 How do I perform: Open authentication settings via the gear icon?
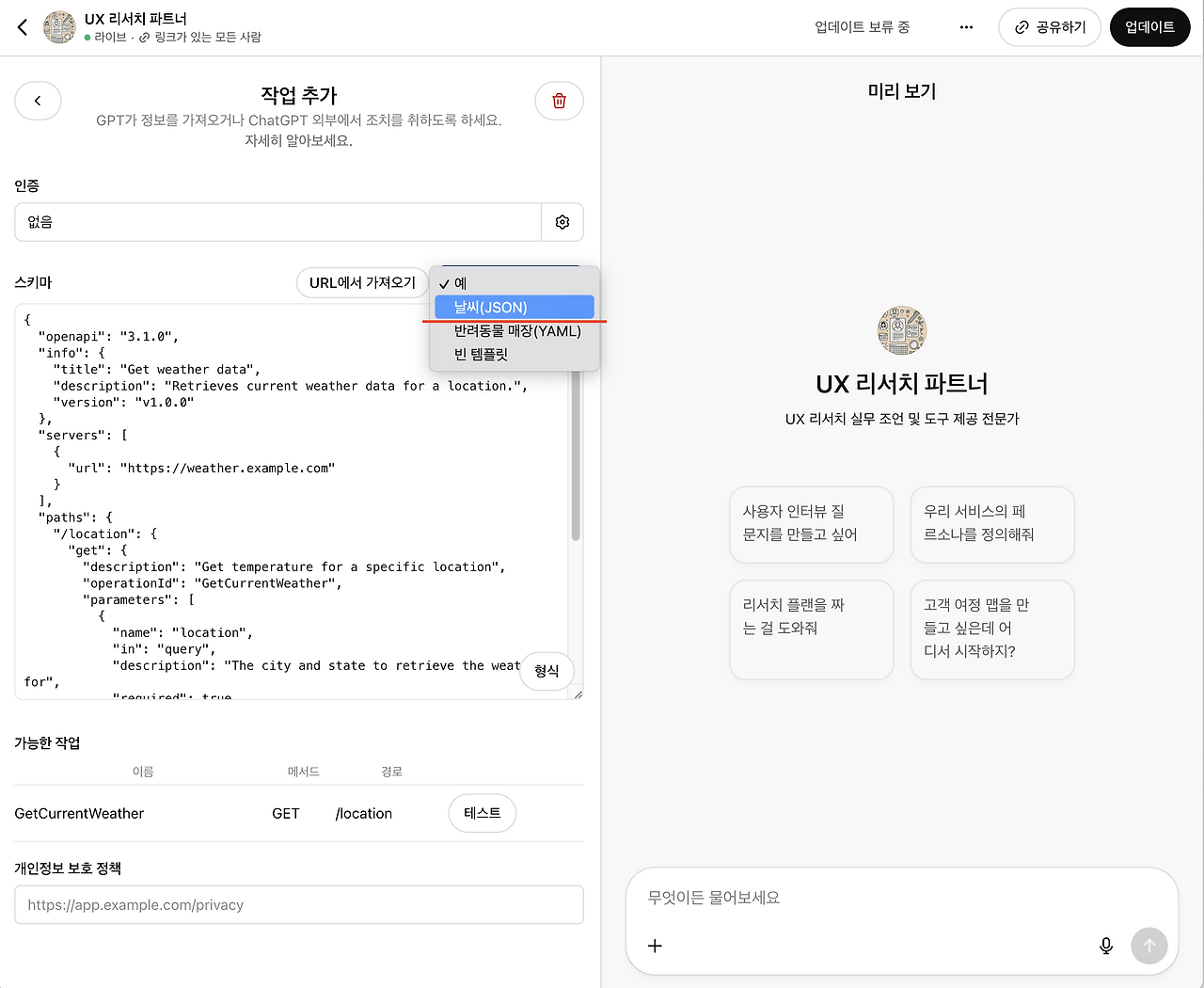(x=562, y=222)
